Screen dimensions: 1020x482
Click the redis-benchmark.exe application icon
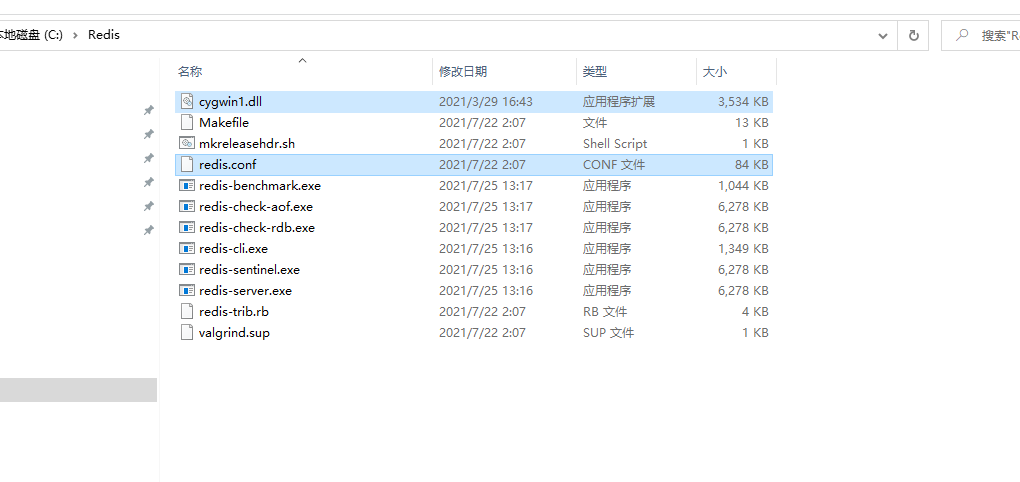[x=187, y=185]
